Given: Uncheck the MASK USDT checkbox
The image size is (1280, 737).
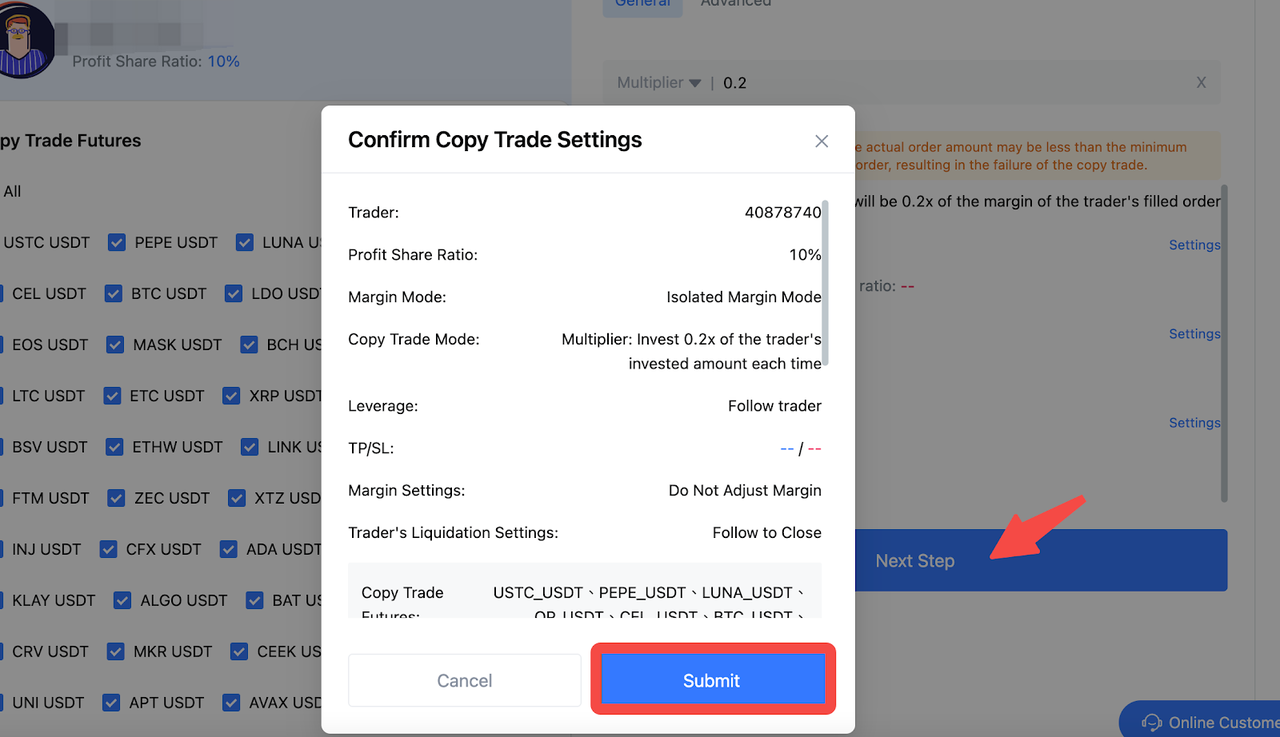Looking at the screenshot, I should coord(115,344).
